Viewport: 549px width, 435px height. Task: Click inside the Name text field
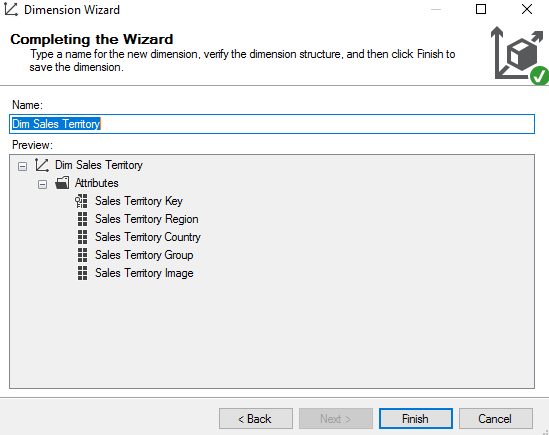click(x=272, y=124)
